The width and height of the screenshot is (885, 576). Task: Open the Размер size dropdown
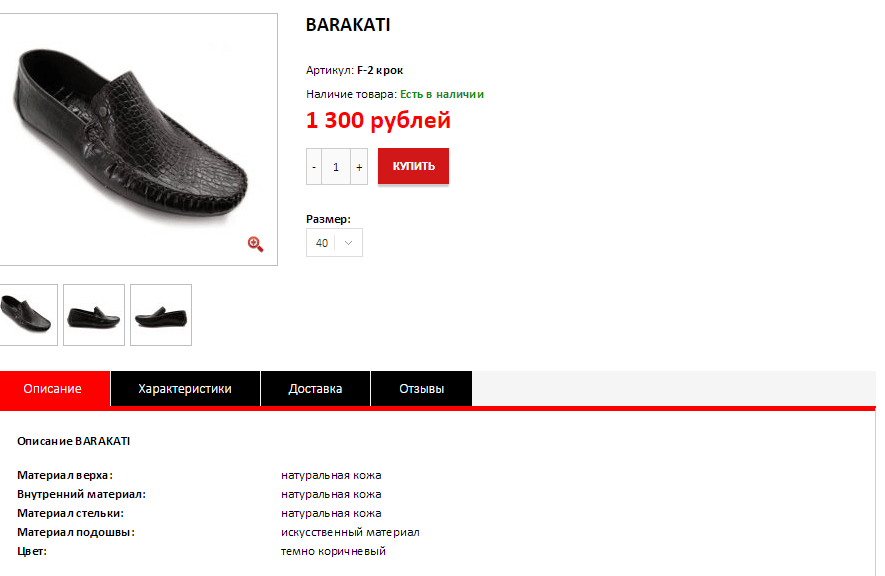click(x=334, y=243)
